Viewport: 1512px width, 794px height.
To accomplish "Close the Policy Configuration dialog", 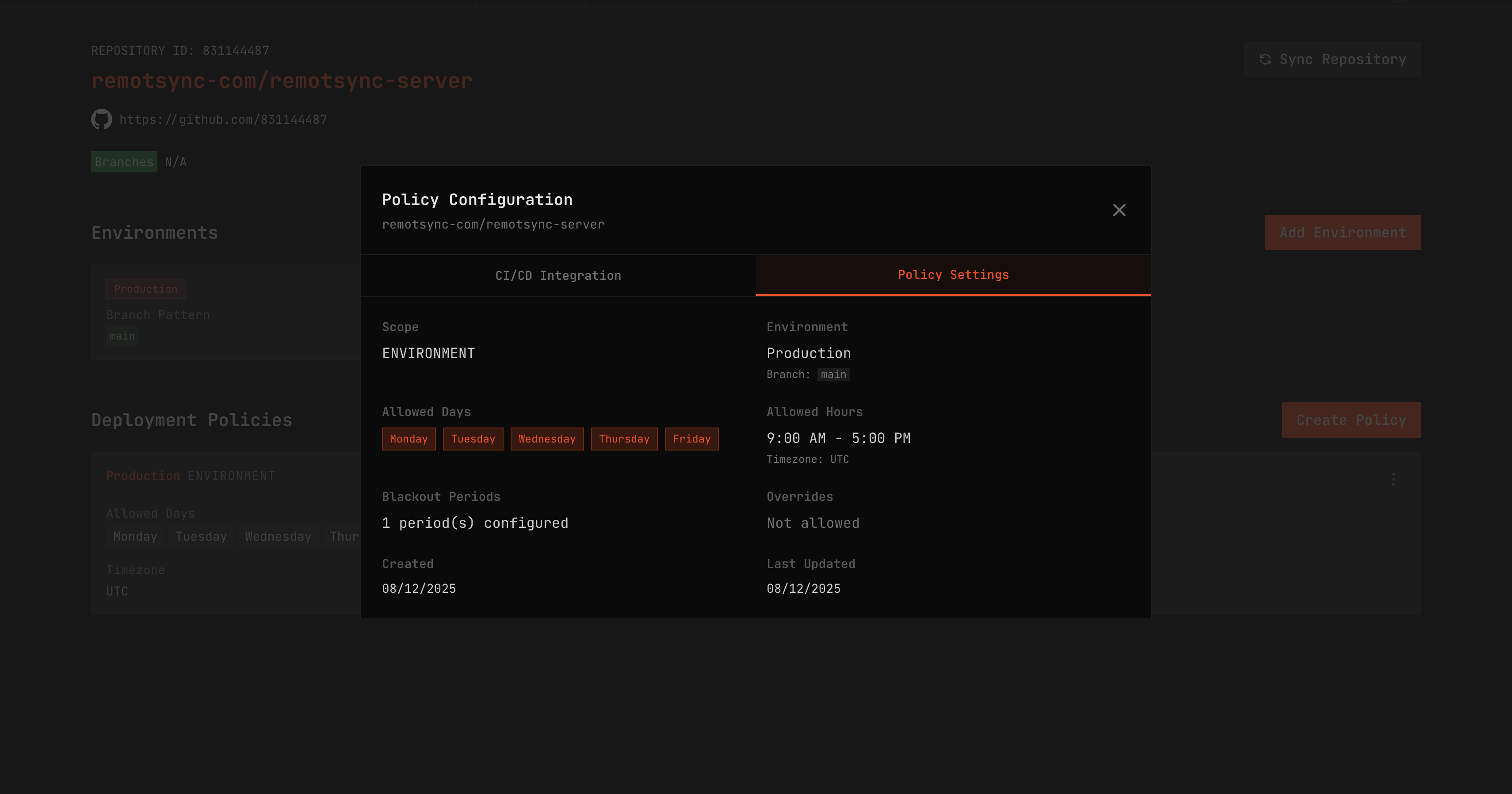I will (1119, 210).
